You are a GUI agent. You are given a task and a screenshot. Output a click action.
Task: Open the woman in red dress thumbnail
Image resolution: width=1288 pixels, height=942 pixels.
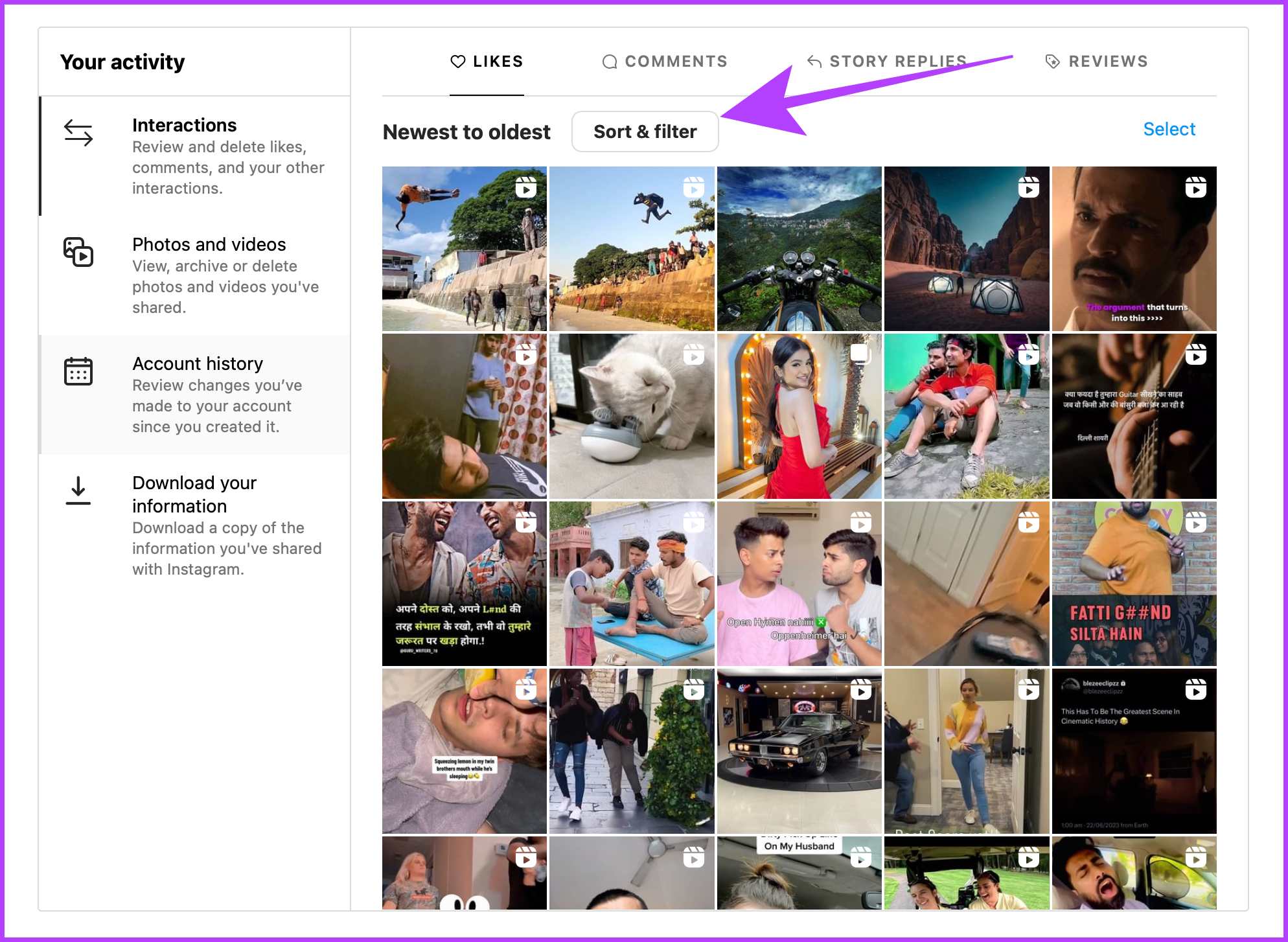pos(799,417)
